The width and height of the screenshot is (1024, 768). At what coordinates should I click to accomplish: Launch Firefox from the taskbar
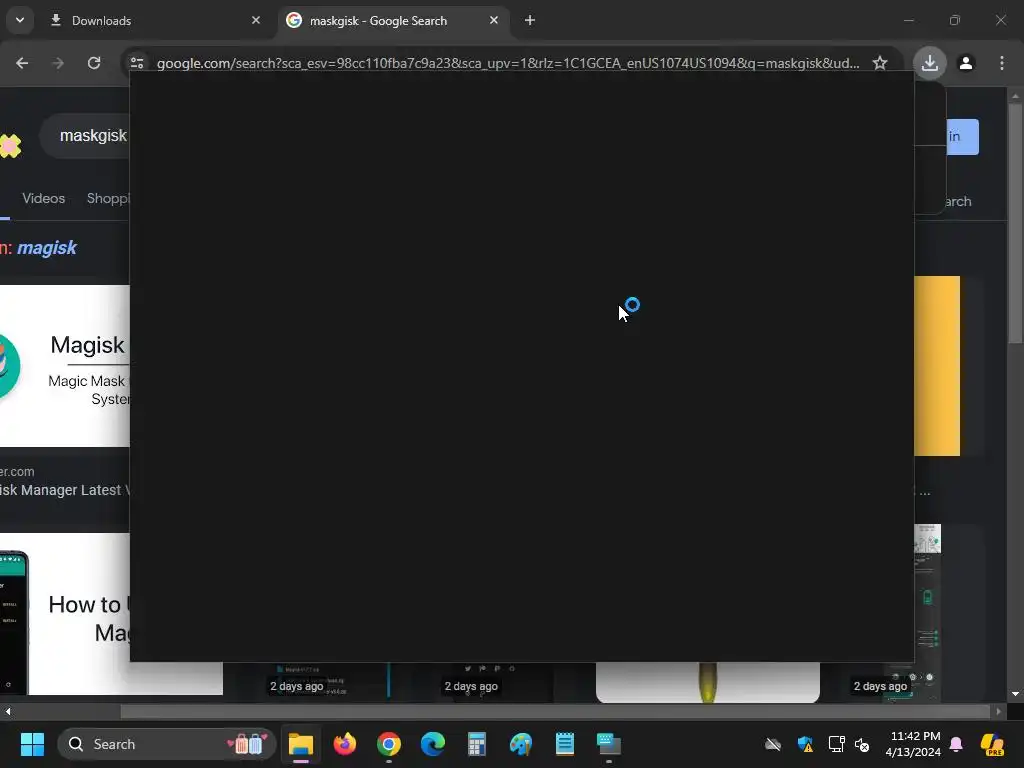click(x=345, y=744)
